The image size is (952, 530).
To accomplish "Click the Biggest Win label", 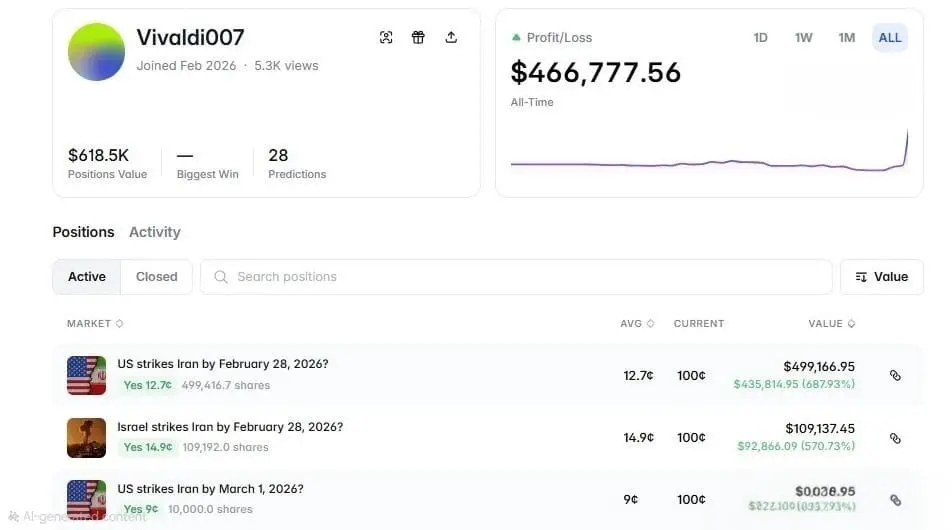I will click(x=208, y=174).
